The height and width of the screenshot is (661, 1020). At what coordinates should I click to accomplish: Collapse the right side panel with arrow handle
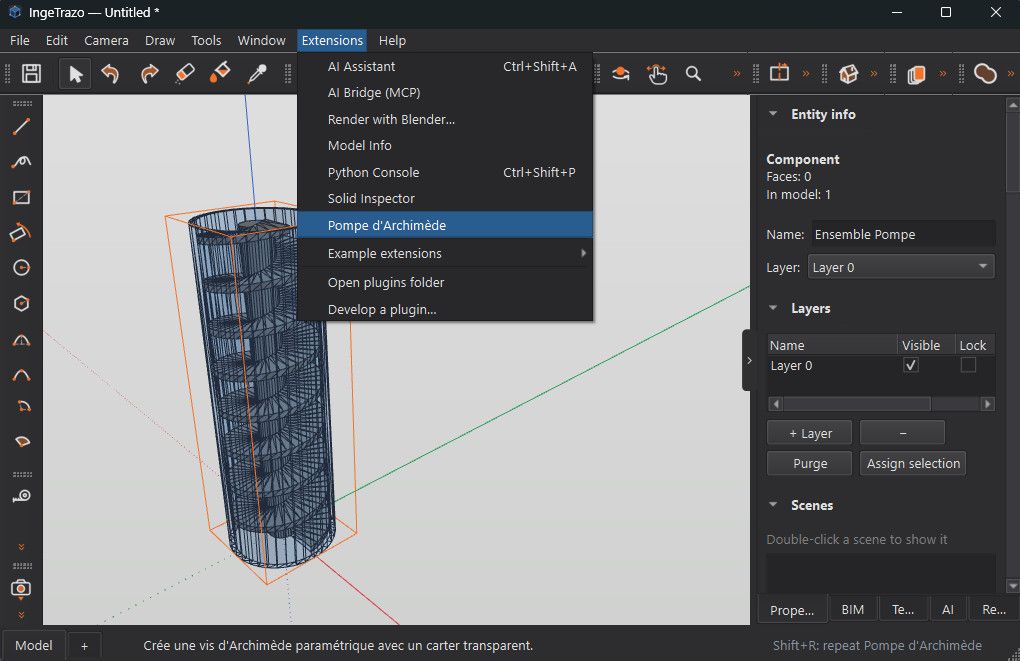click(749, 360)
